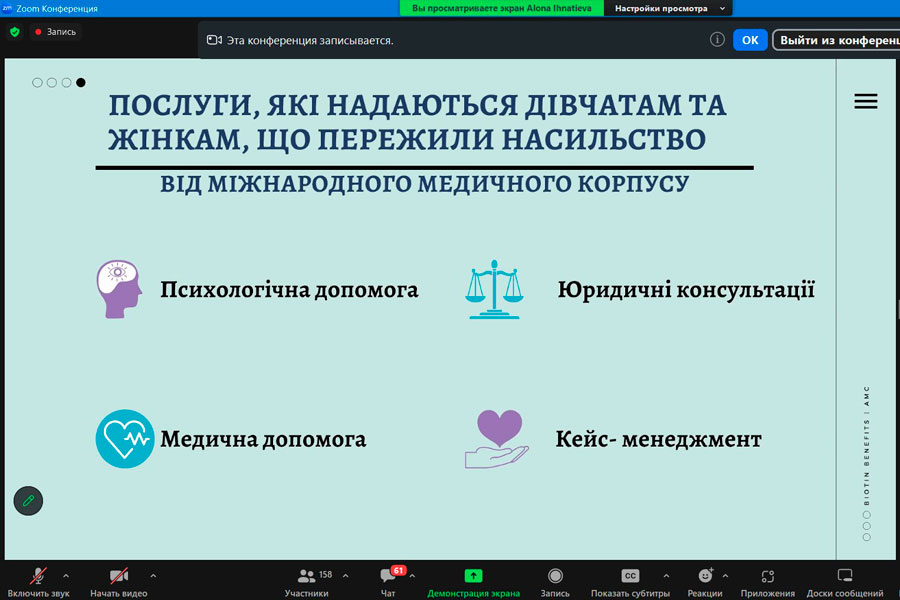
Task: Click the Запись record button in toolbar
Action: [555, 582]
